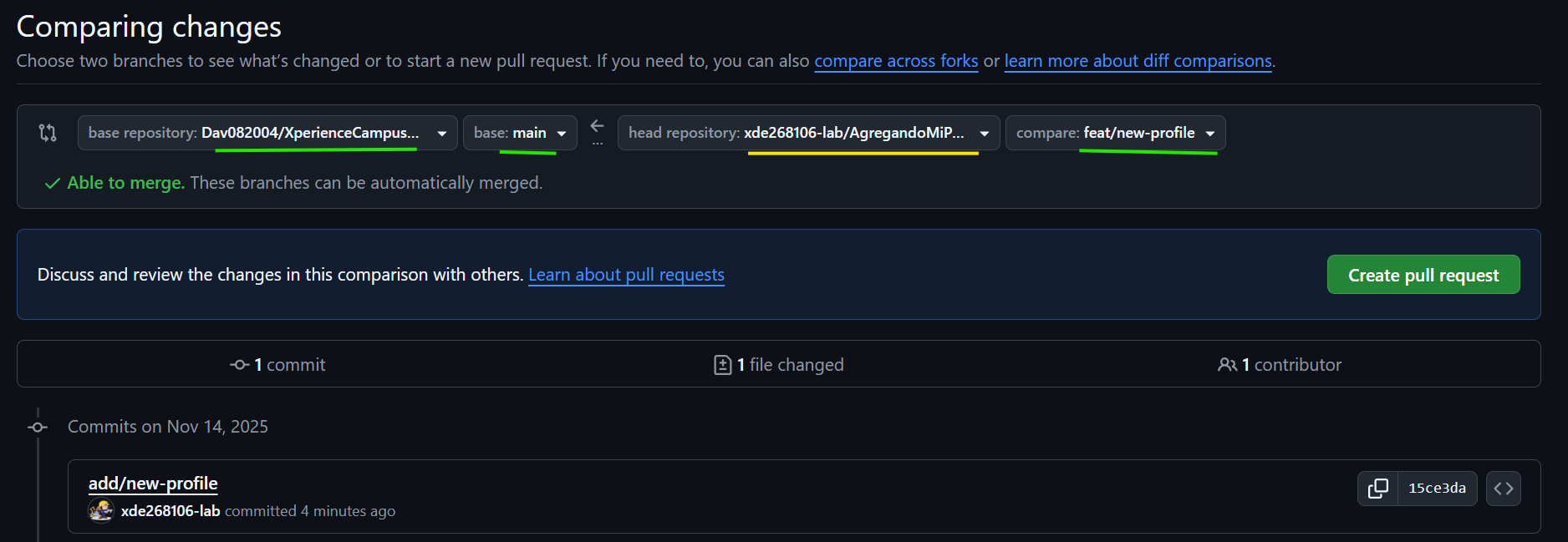Click the compare branches swap icon
The image size is (1568, 542).
point(48,133)
